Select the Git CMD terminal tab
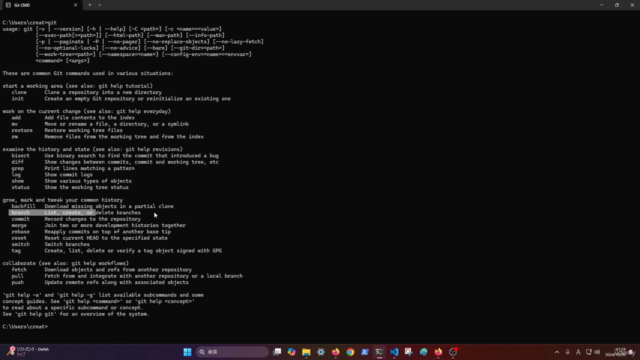The image size is (640, 360). point(41,5)
